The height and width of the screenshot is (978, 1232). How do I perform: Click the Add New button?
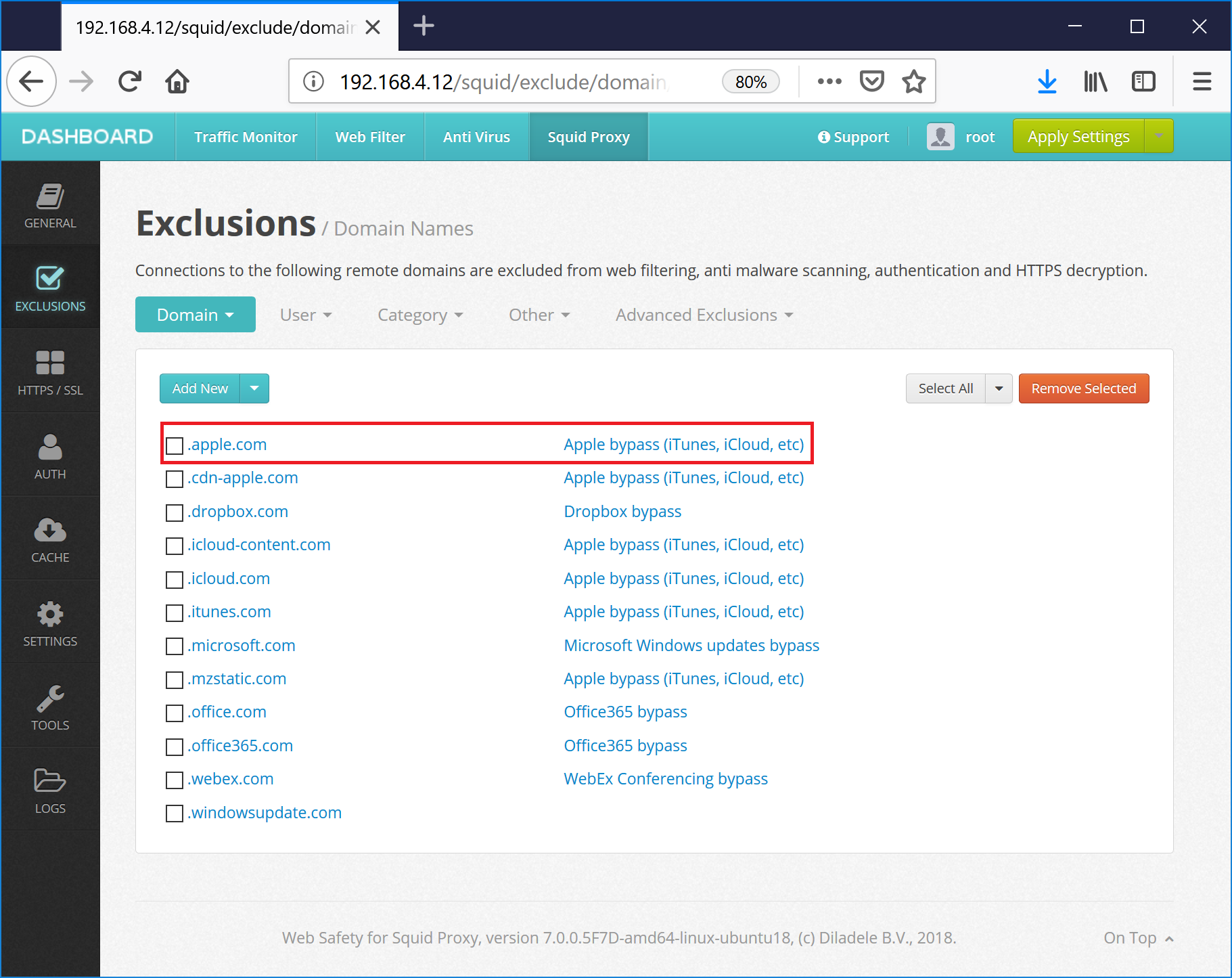[x=200, y=388]
